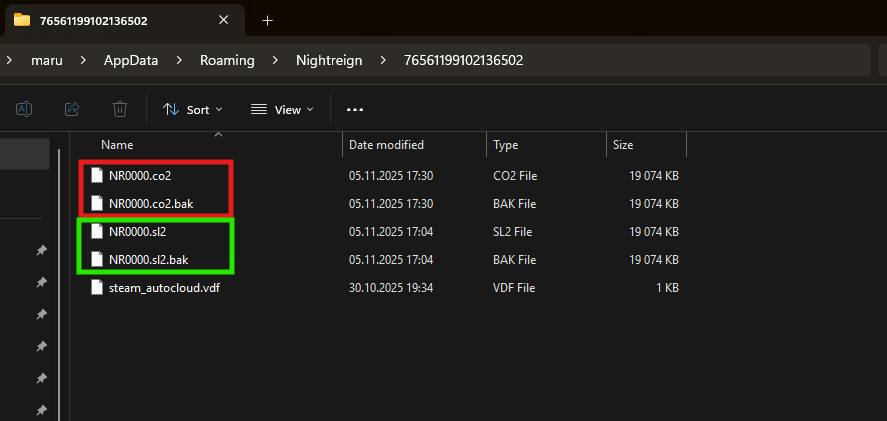Screen dimensions: 887x421
Task: Close the 76561199102136502 tab
Action: pyautogui.click(x=224, y=20)
